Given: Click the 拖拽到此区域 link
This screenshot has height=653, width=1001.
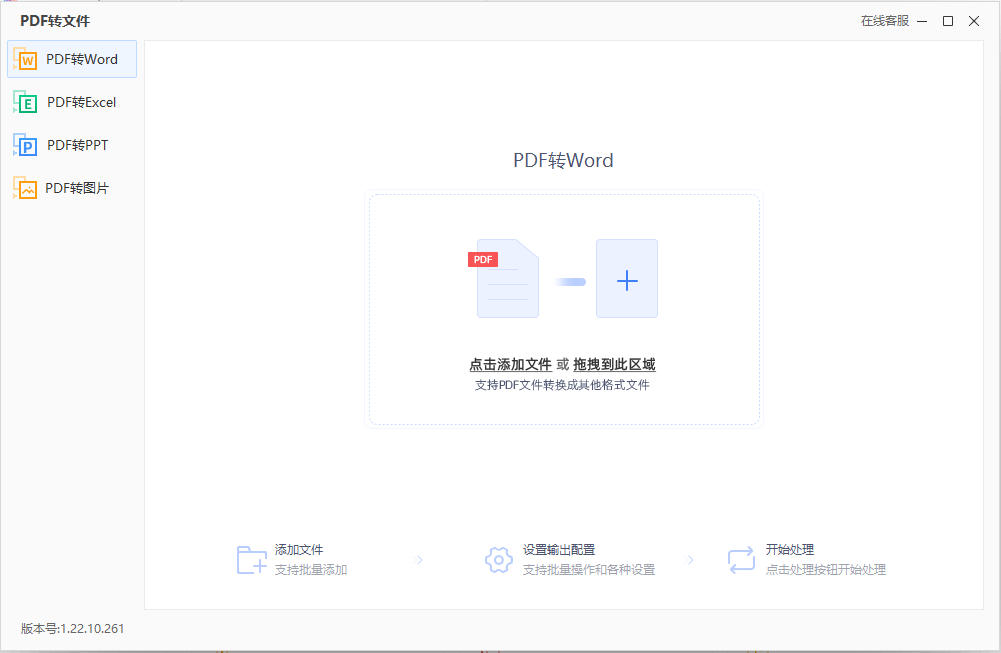Looking at the screenshot, I should pos(614,364).
